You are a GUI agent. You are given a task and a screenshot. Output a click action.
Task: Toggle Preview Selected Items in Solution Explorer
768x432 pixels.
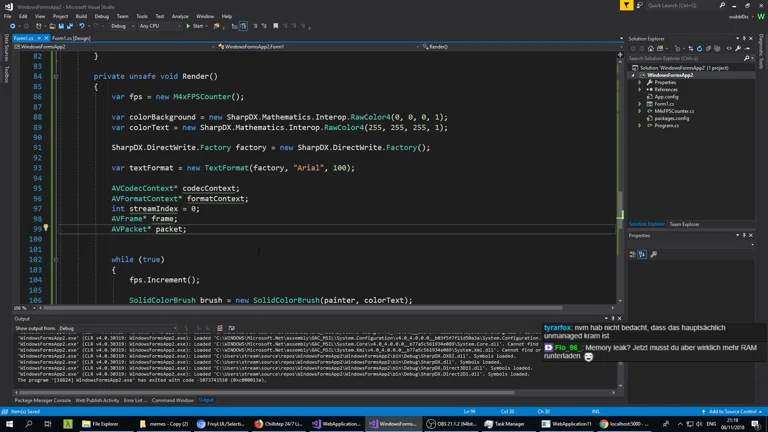747,48
